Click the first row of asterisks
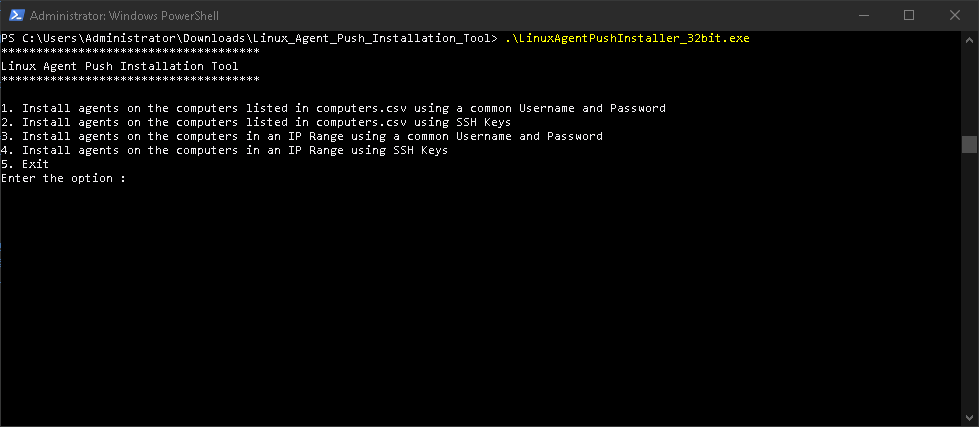Screen dimensions: 979x427 coord(130,52)
